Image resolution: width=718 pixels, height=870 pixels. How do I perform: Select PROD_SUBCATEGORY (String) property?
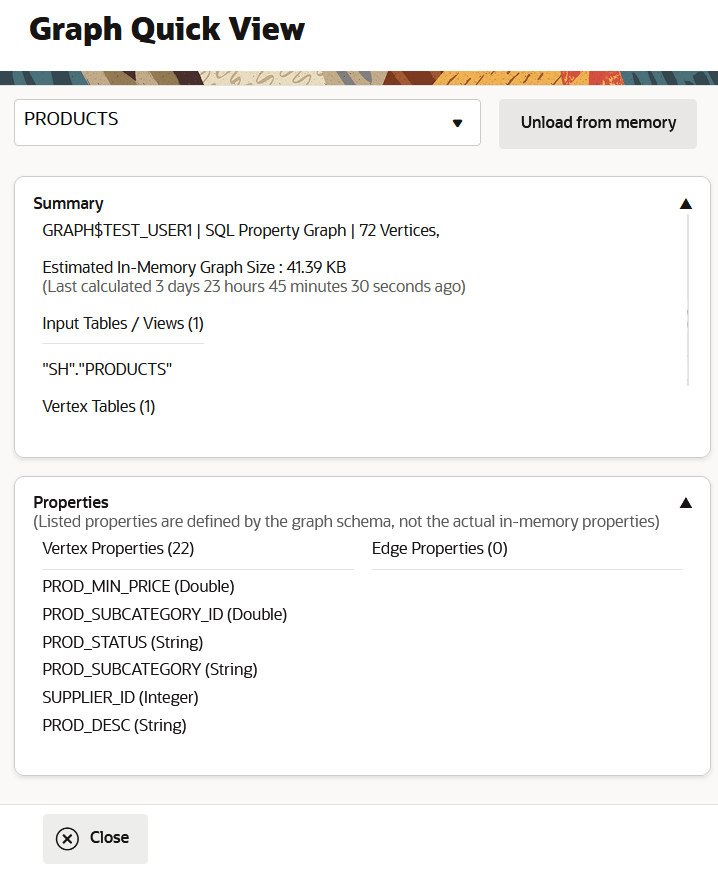[149, 669]
